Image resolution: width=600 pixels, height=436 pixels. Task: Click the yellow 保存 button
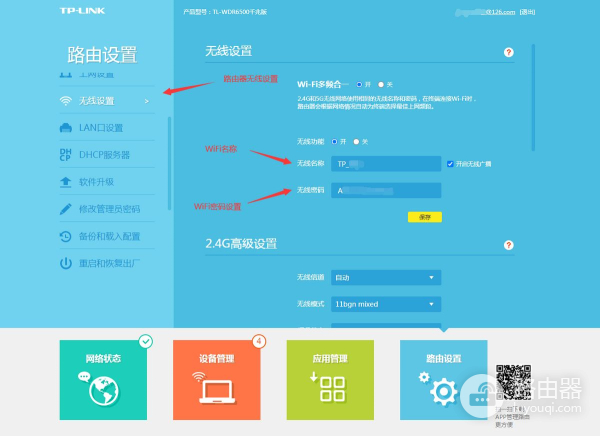[x=425, y=217]
